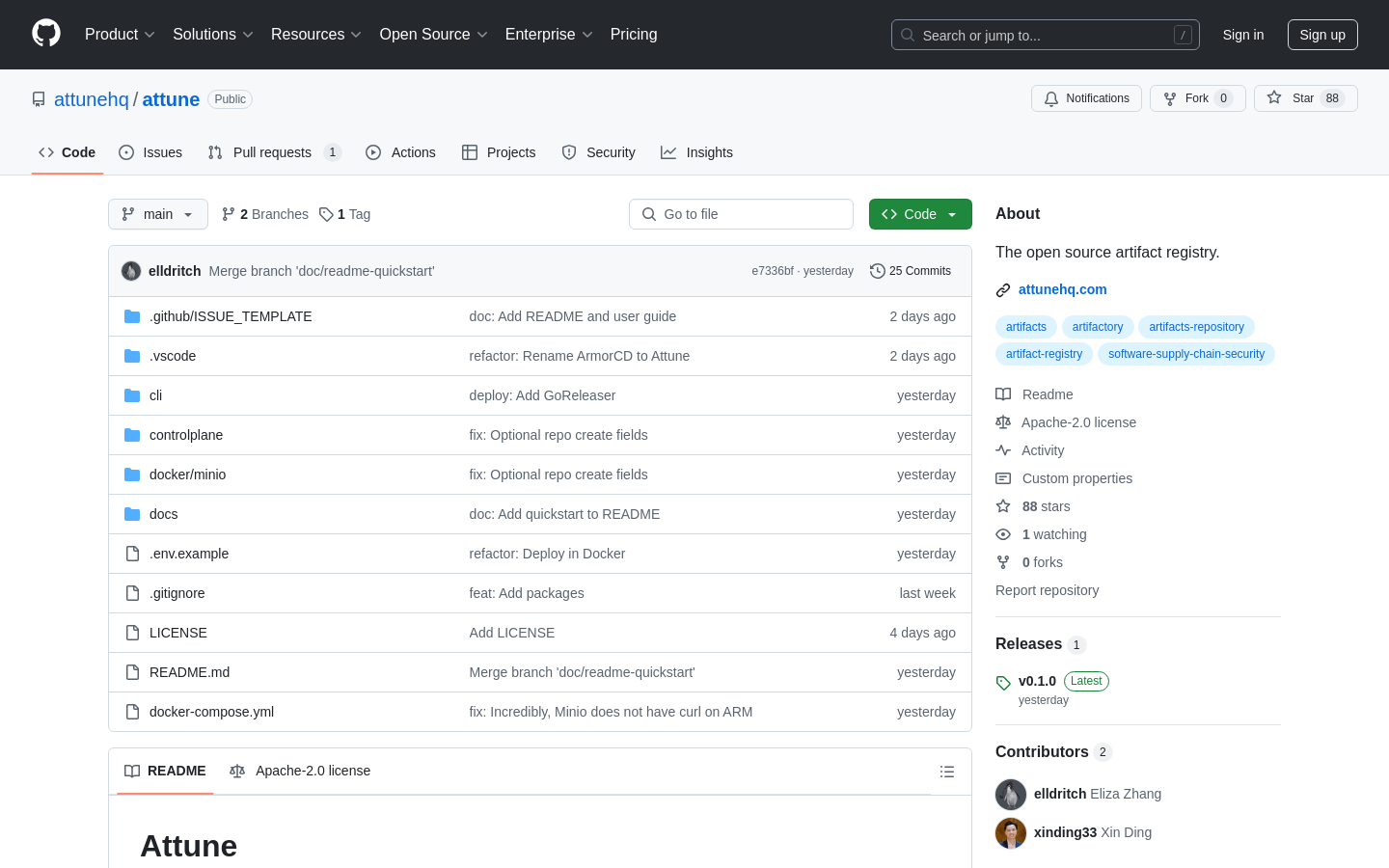This screenshot has height=868, width=1389.
Task: Click the artifact-registry topic tag
Action: pos(1044,354)
